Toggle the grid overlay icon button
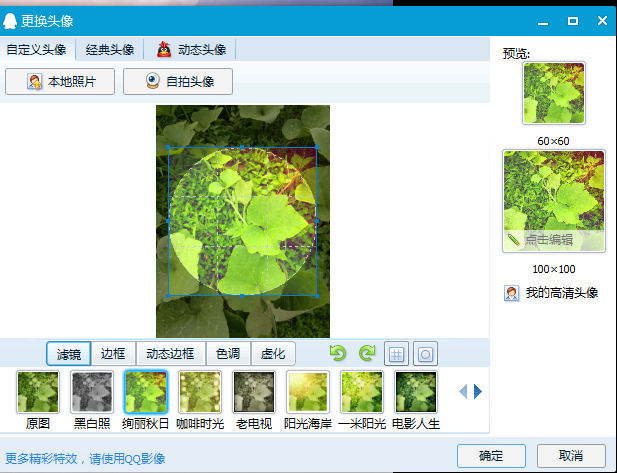The height and width of the screenshot is (473, 617). (x=396, y=354)
